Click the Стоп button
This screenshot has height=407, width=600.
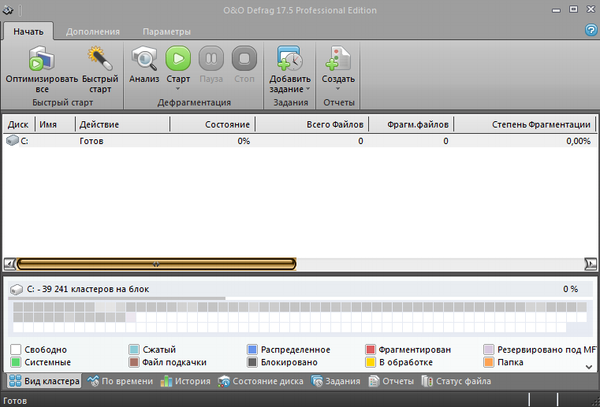(x=243, y=58)
